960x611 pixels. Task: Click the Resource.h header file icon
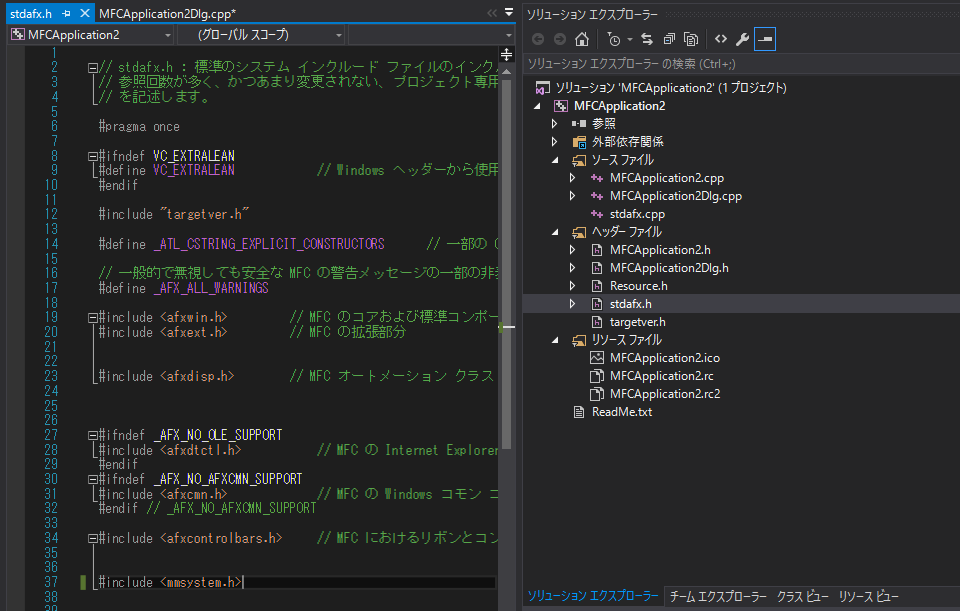point(597,286)
